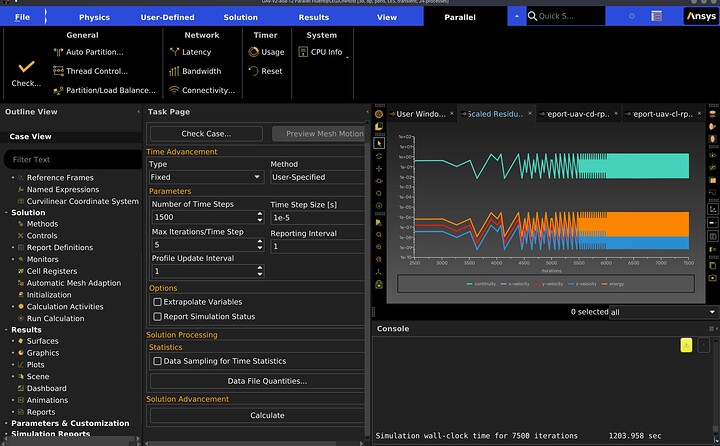
Task: Click the crossed-out eye icon in right toolbar
Action: point(712,168)
